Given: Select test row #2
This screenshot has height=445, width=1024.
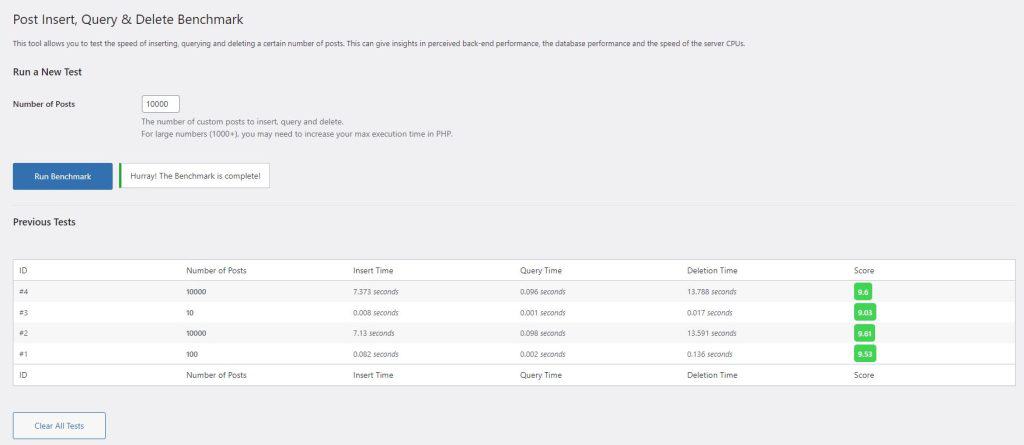Looking at the screenshot, I should click(x=514, y=333).
